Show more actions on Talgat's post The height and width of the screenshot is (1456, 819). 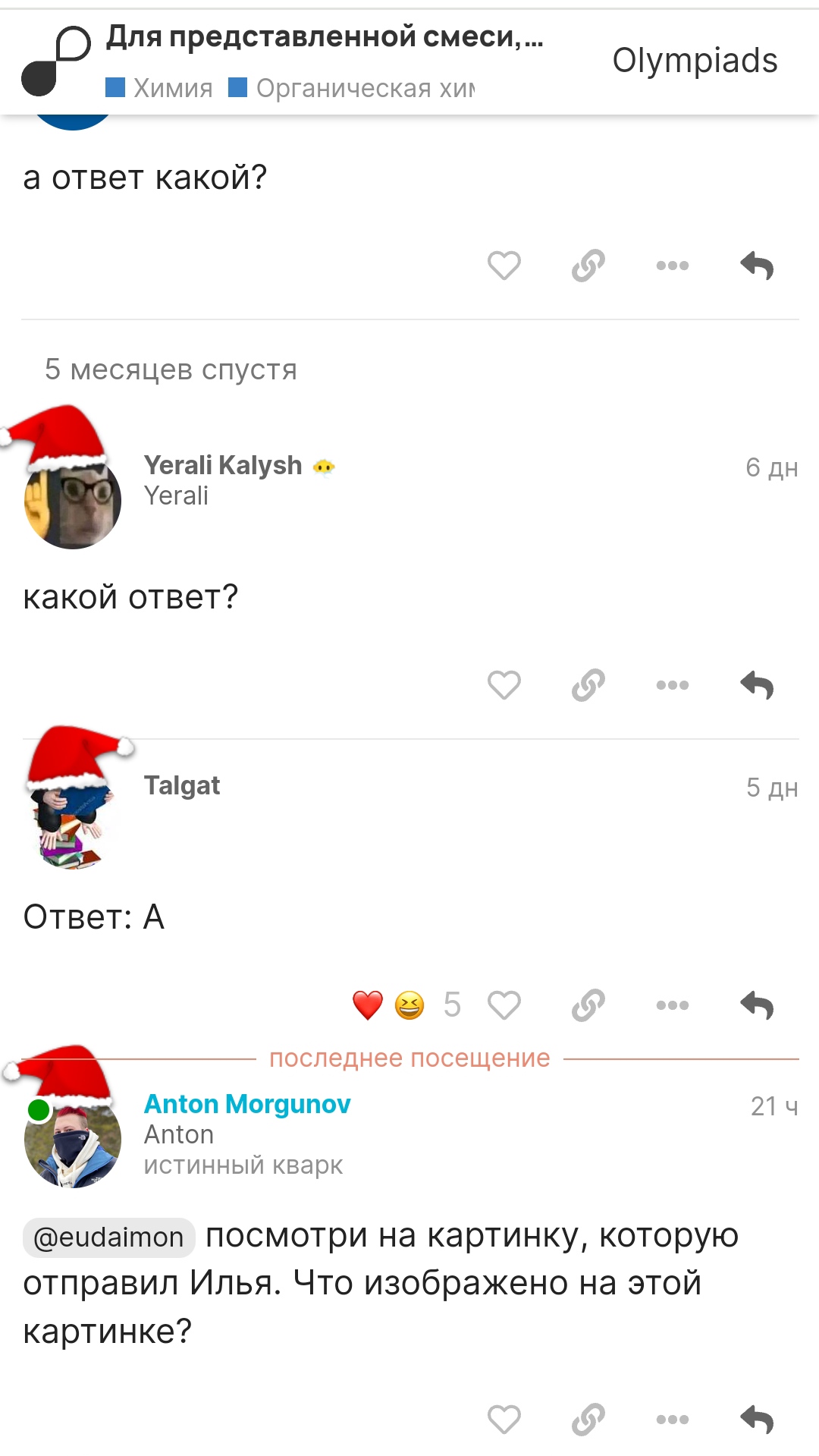pos(673,1005)
